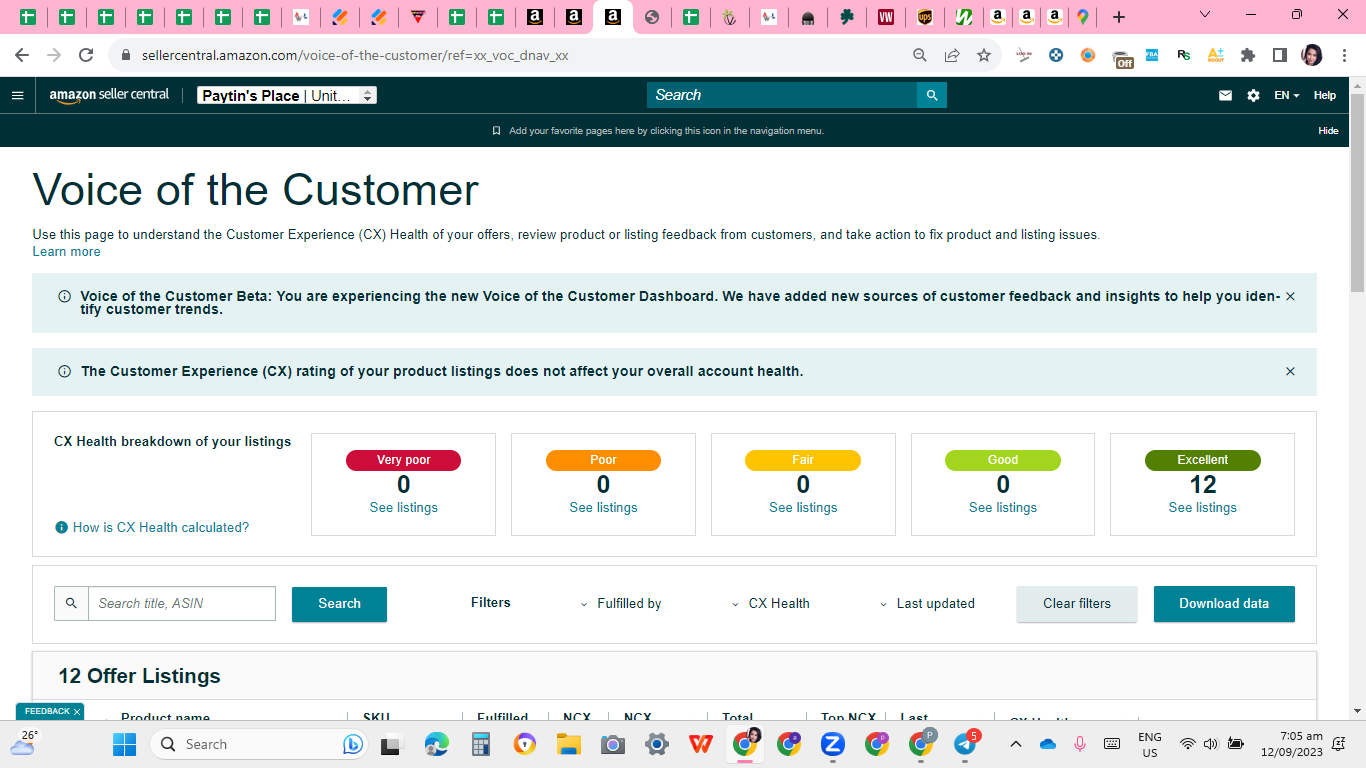
Task: Click the Windows taskbar Search box
Action: pyautogui.click(x=257, y=744)
